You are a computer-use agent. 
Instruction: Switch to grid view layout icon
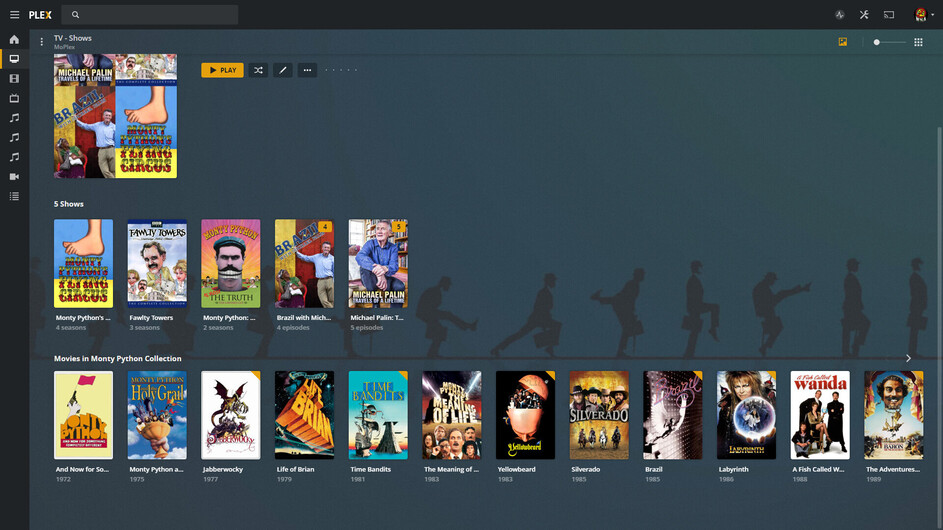coord(918,42)
